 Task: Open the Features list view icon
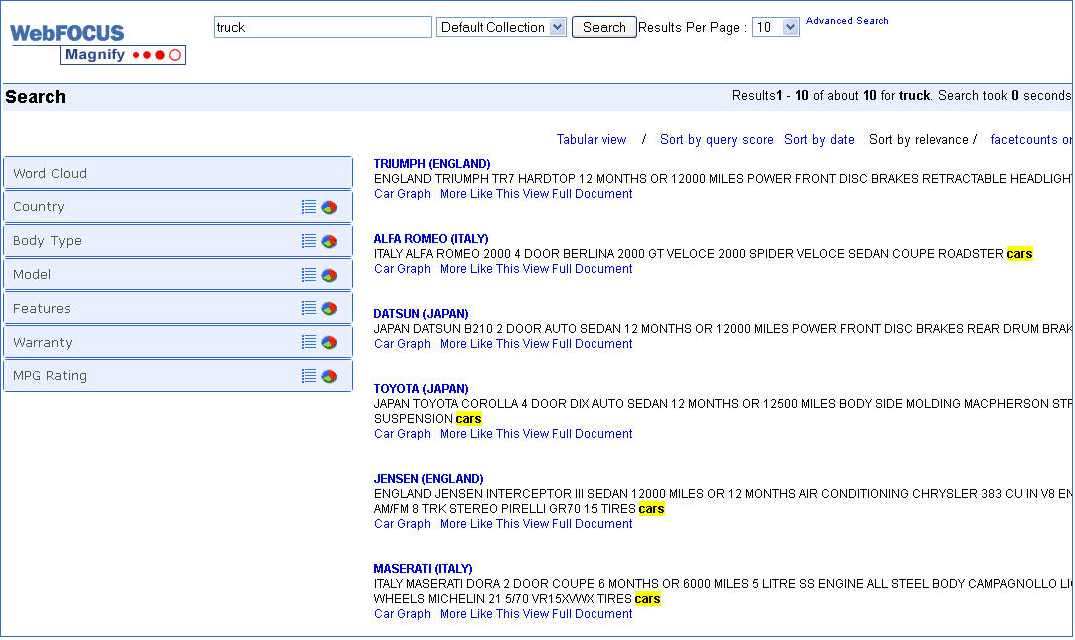tap(309, 308)
